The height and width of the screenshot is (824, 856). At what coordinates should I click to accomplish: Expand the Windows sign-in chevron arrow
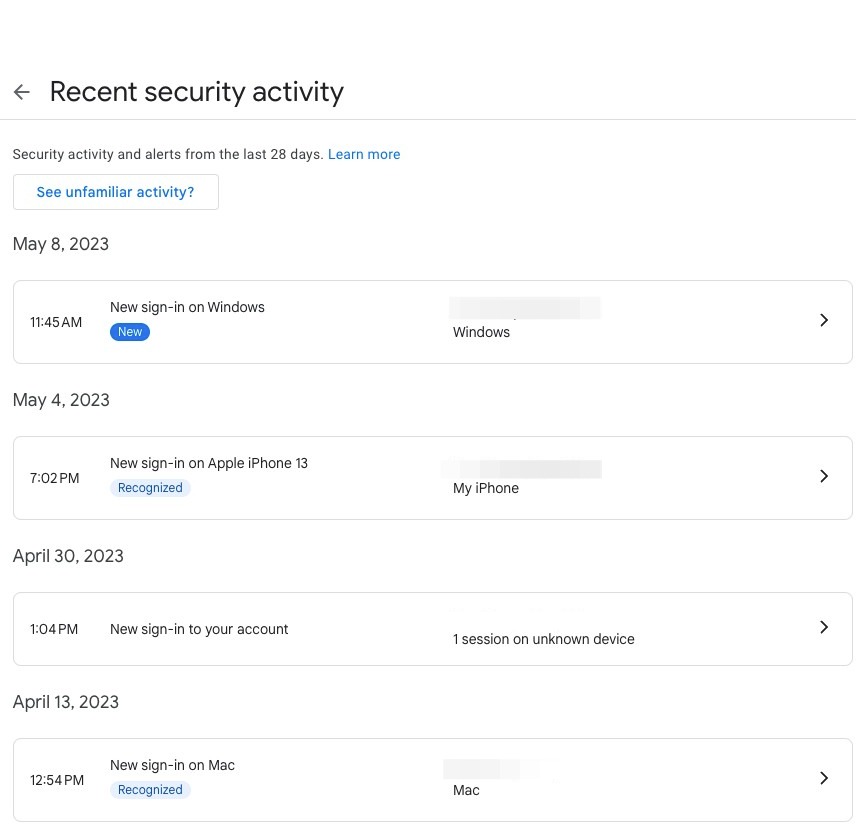824,320
